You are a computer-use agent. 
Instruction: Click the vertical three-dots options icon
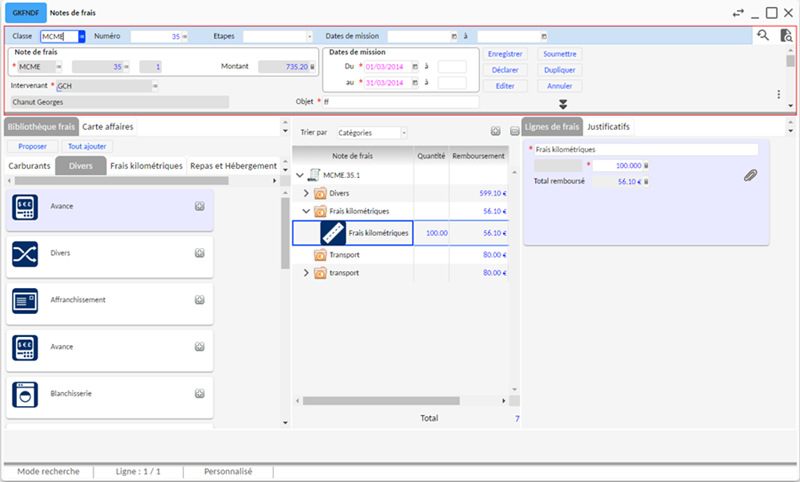pos(779,95)
